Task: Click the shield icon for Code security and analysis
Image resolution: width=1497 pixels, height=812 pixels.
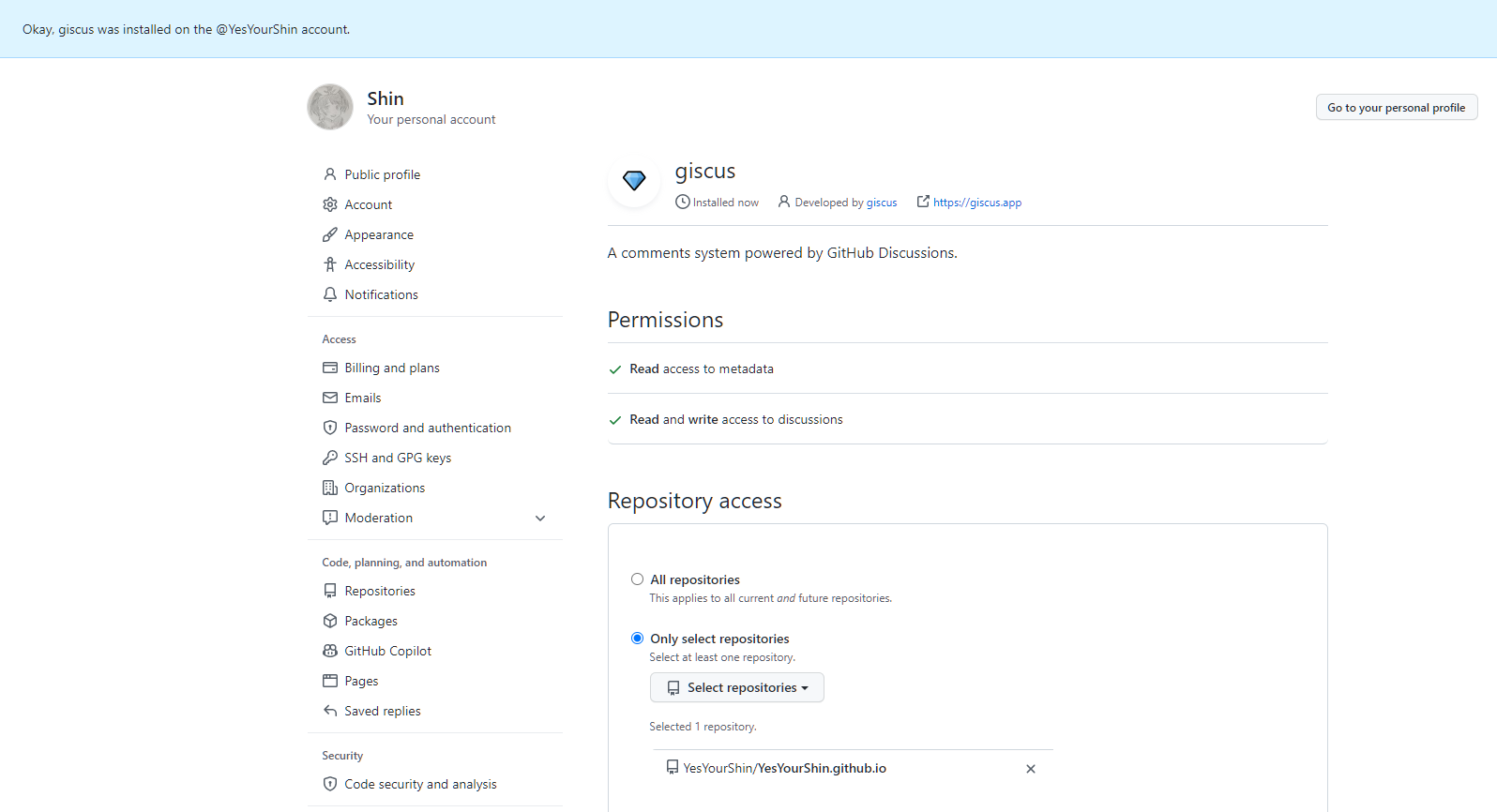Action: pos(330,784)
